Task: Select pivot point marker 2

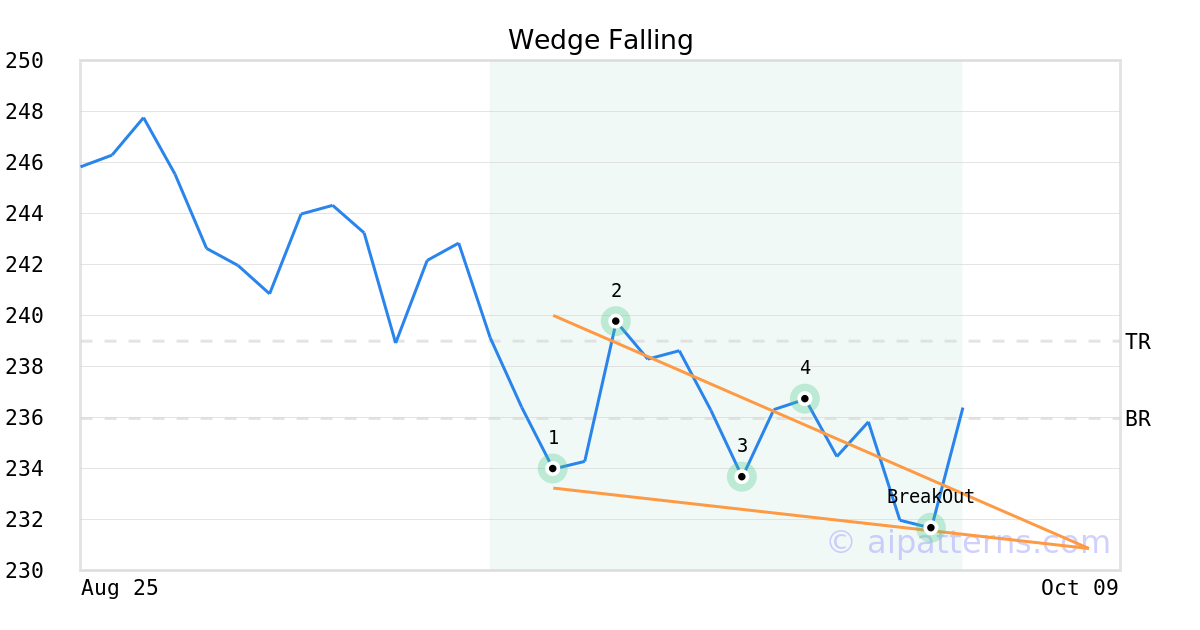Action: tap(616, 321)
